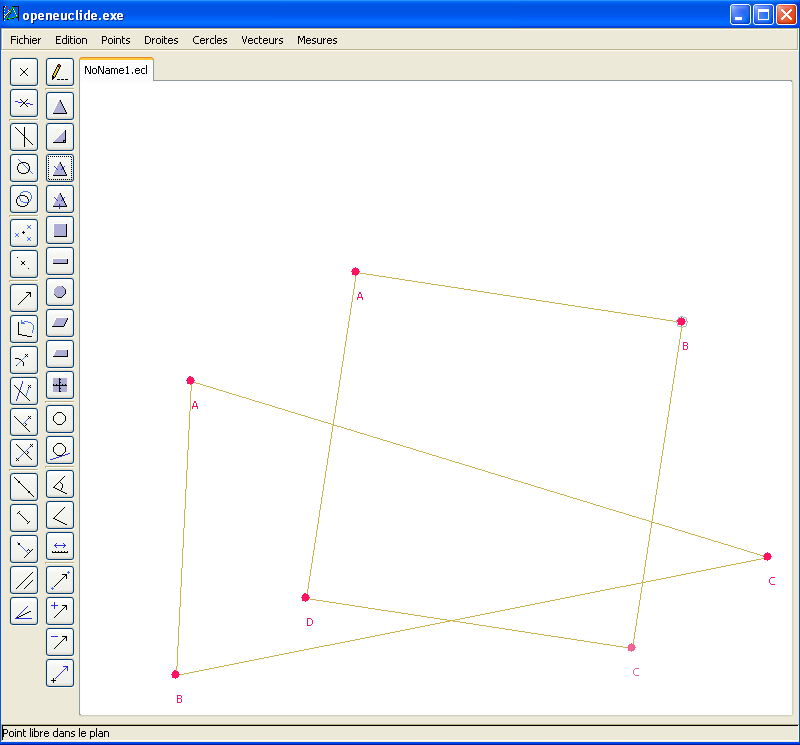The image size is (800, 745).
Task: Click point B of the quadrilateral
Action: pos(681,321)
